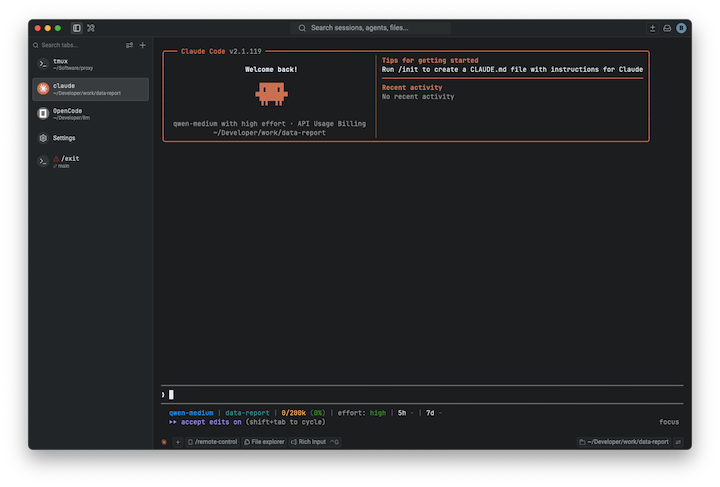Screen dimensions: 720x487
Task: Click the Welcome back! text
Action: click(271, 70)
